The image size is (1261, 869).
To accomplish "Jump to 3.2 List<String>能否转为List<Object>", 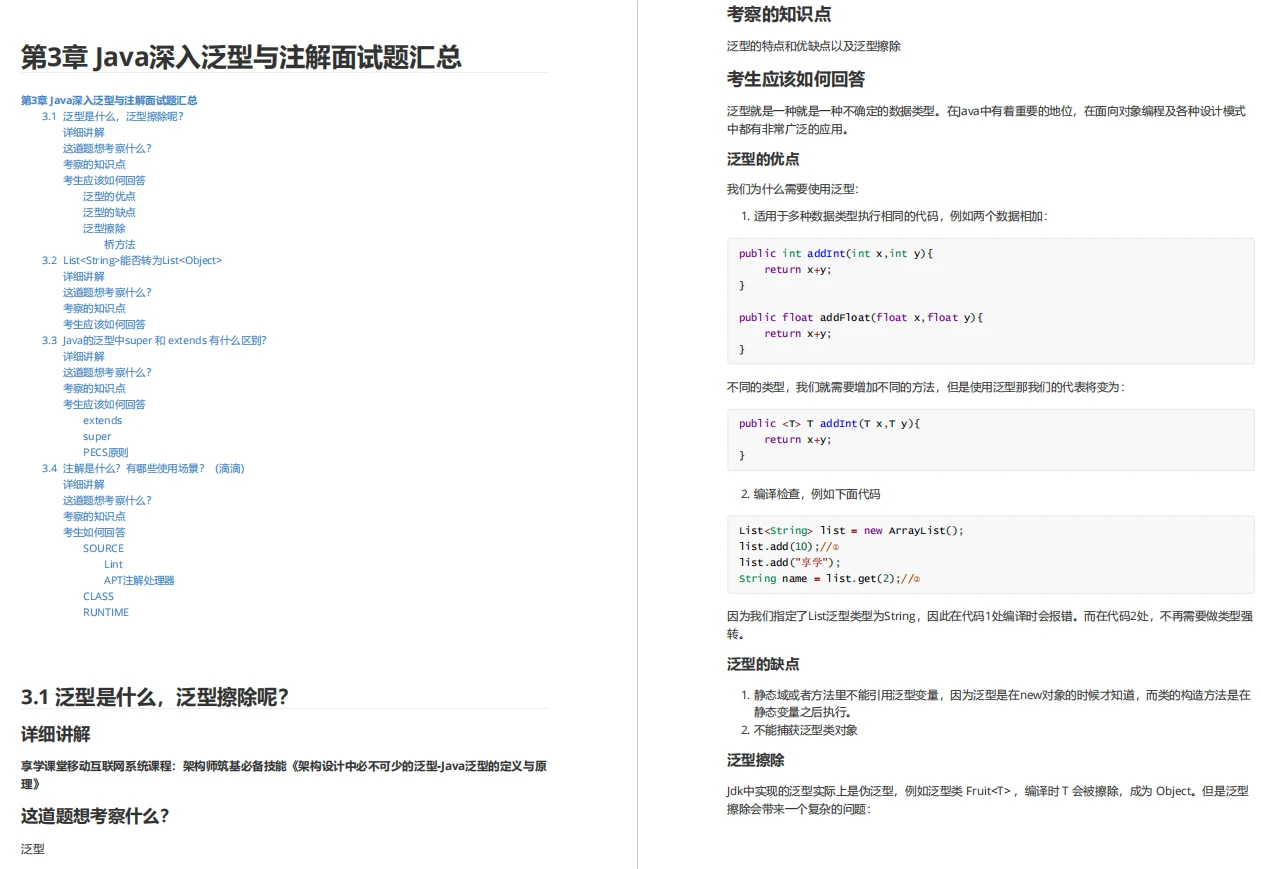I will pos(132,260).
